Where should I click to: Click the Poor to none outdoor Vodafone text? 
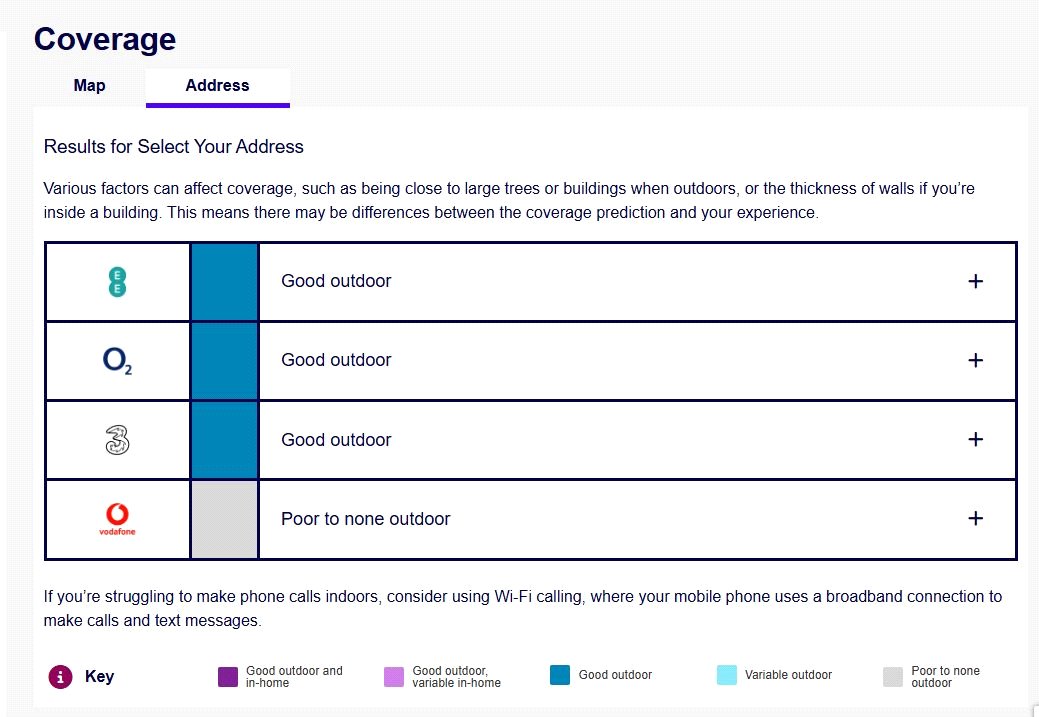(x=366, y=519)
